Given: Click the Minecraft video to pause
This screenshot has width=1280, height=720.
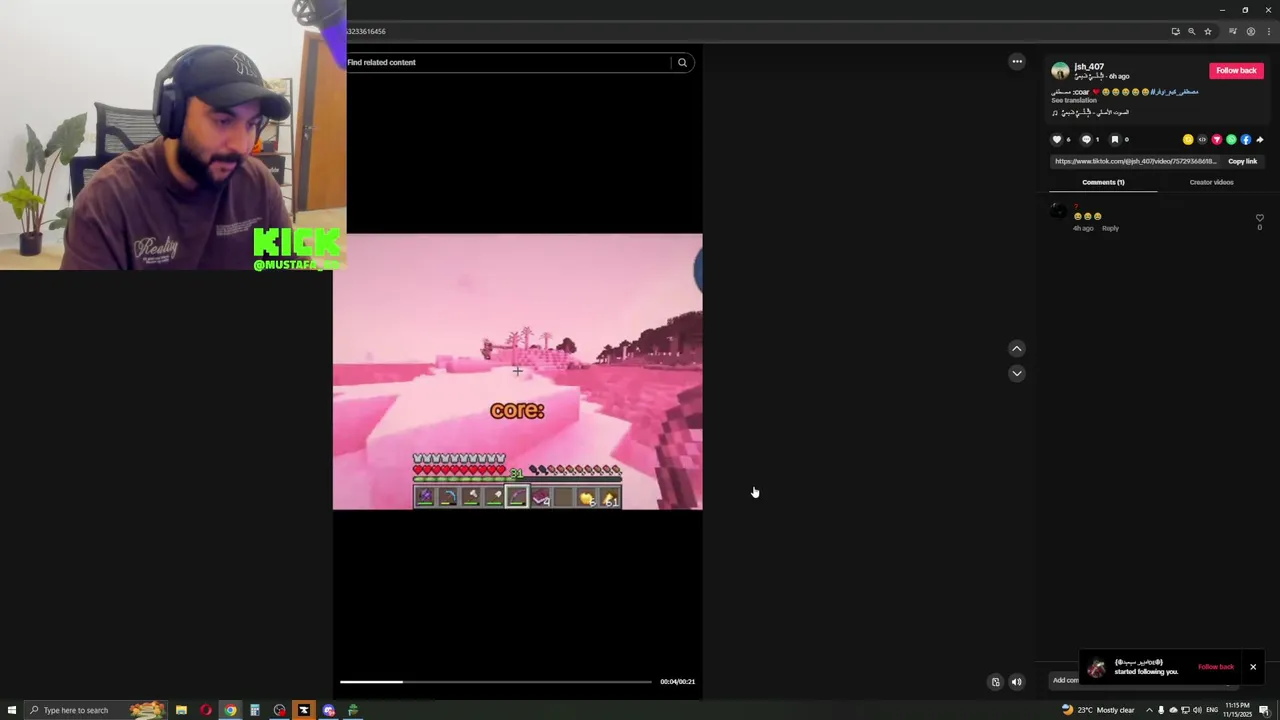Looking at the screenshot, I should (517, 372).
